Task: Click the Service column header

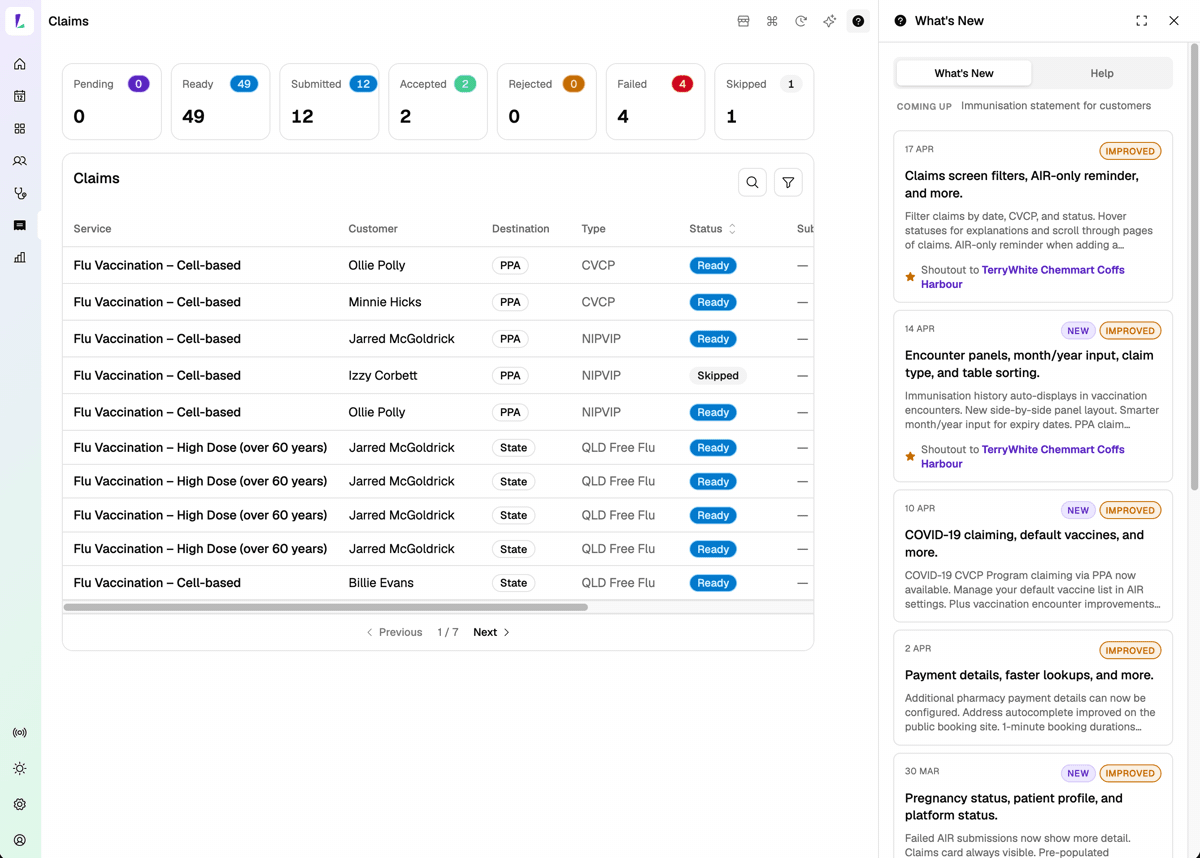Action: tap(92, 229)
